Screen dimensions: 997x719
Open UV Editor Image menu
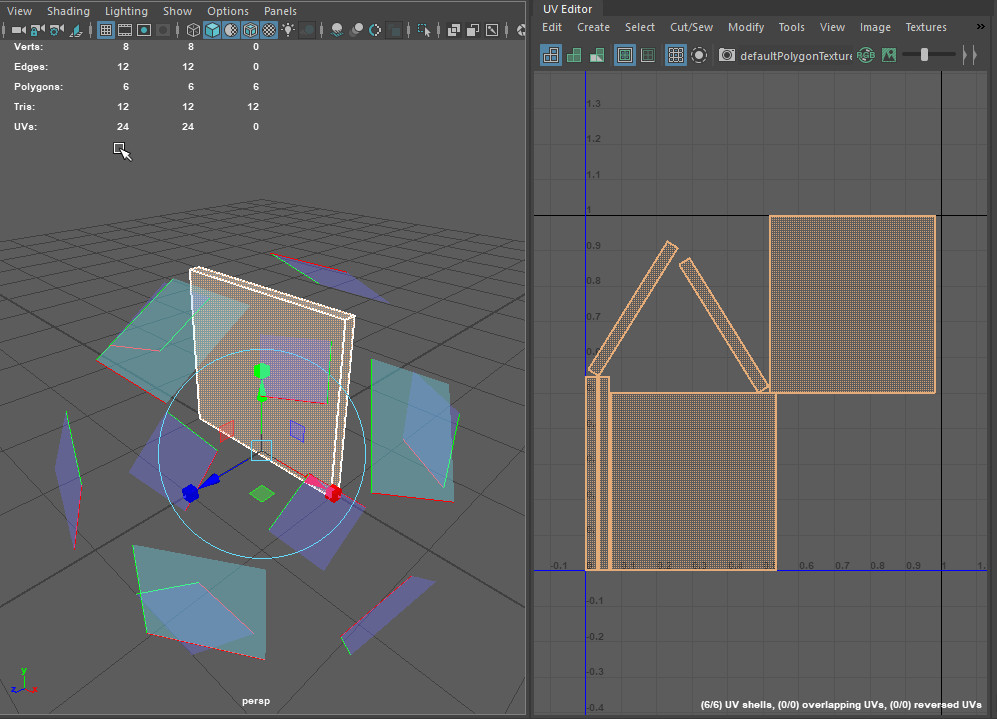coord(875,27)
